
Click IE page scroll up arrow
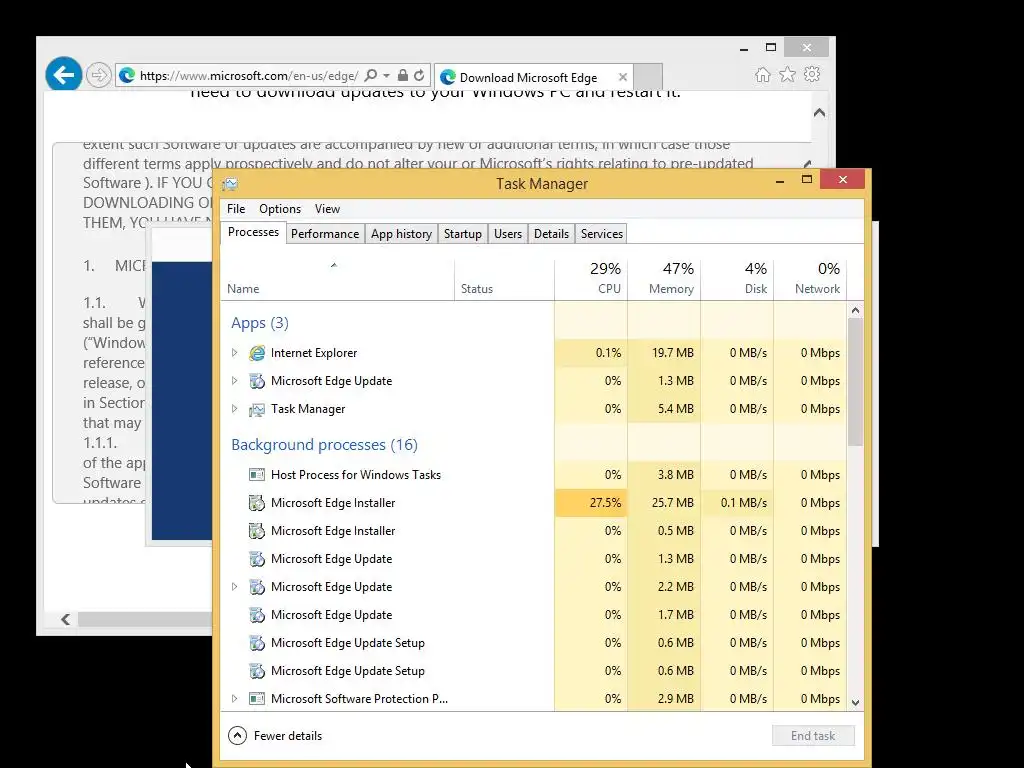click(820, 113)
